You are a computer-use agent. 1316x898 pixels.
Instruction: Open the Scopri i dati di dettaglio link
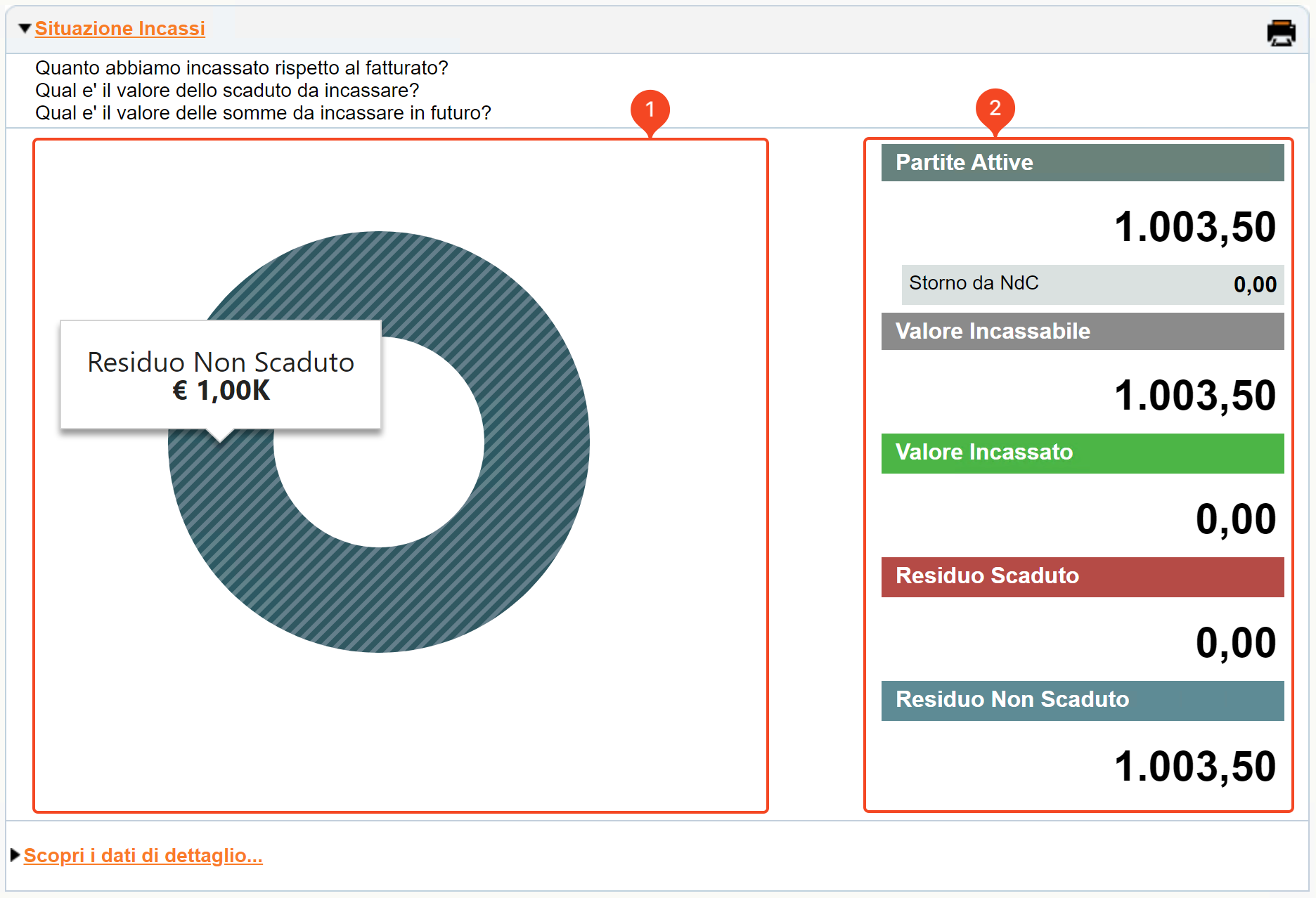point(143,855)
